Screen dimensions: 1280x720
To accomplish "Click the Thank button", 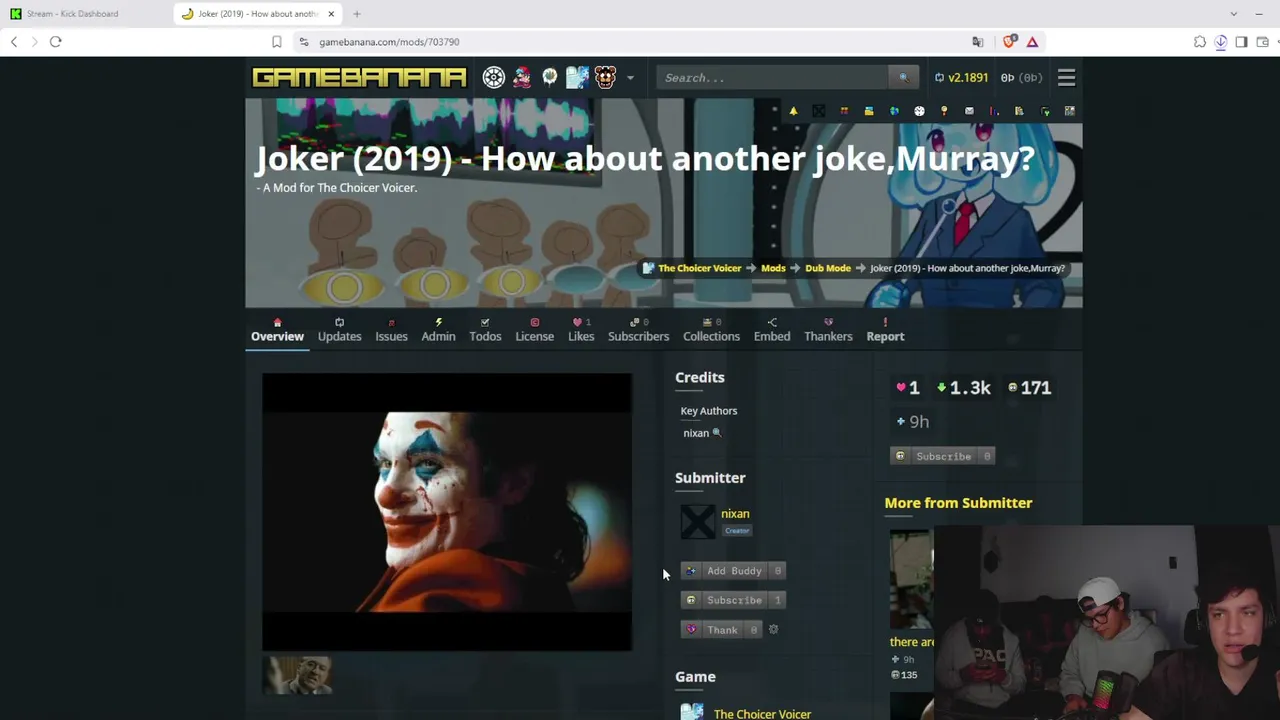I will click(x=721, y=630).
